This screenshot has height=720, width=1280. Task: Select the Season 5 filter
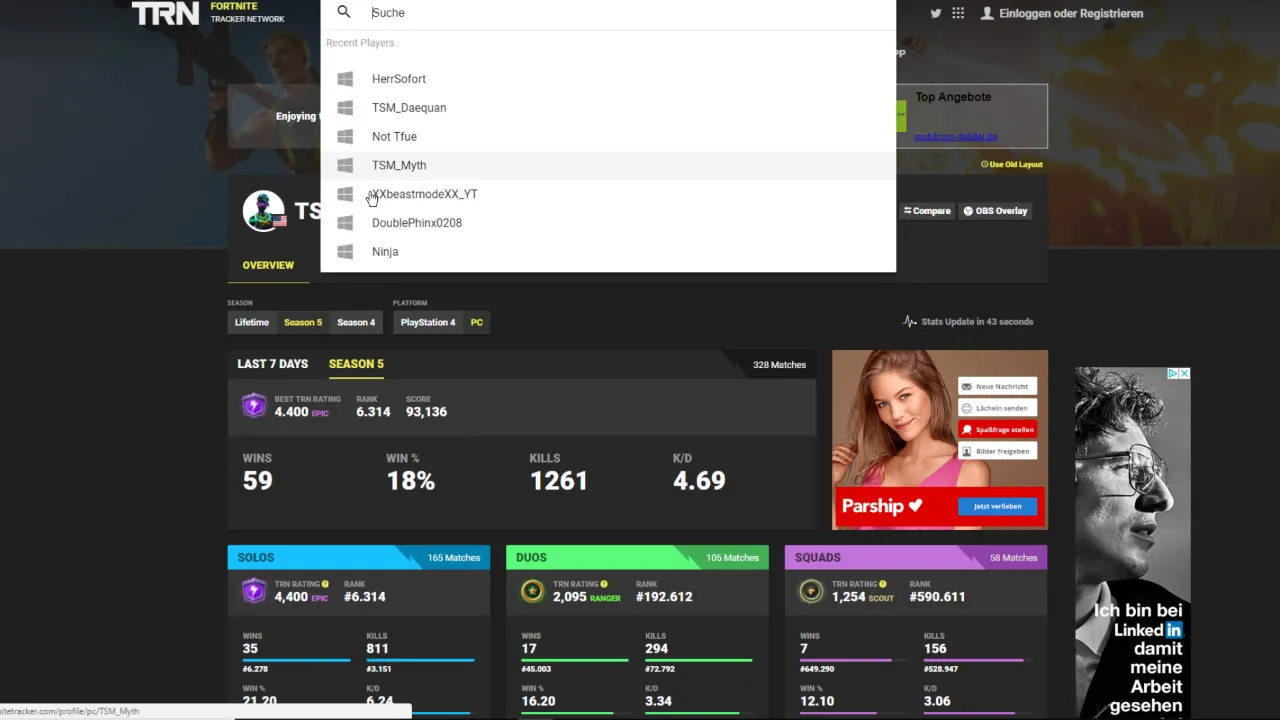click(x=303, y=322)
